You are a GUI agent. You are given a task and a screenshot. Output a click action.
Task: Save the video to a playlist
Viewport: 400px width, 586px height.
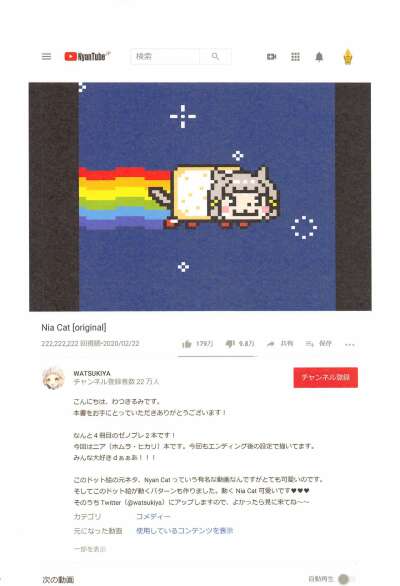(319, 344)
